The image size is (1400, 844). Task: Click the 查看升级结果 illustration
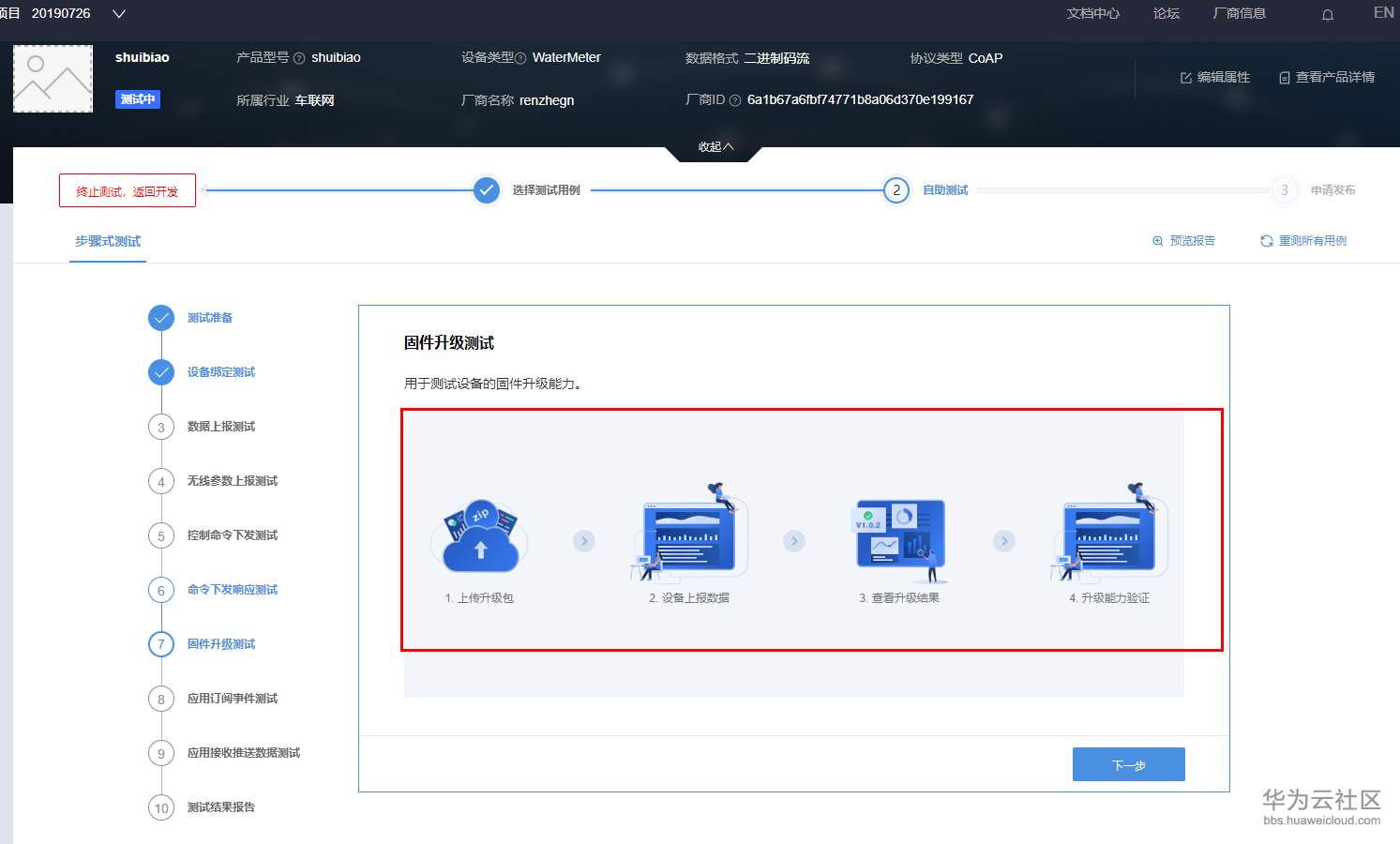tap(900, 540)
